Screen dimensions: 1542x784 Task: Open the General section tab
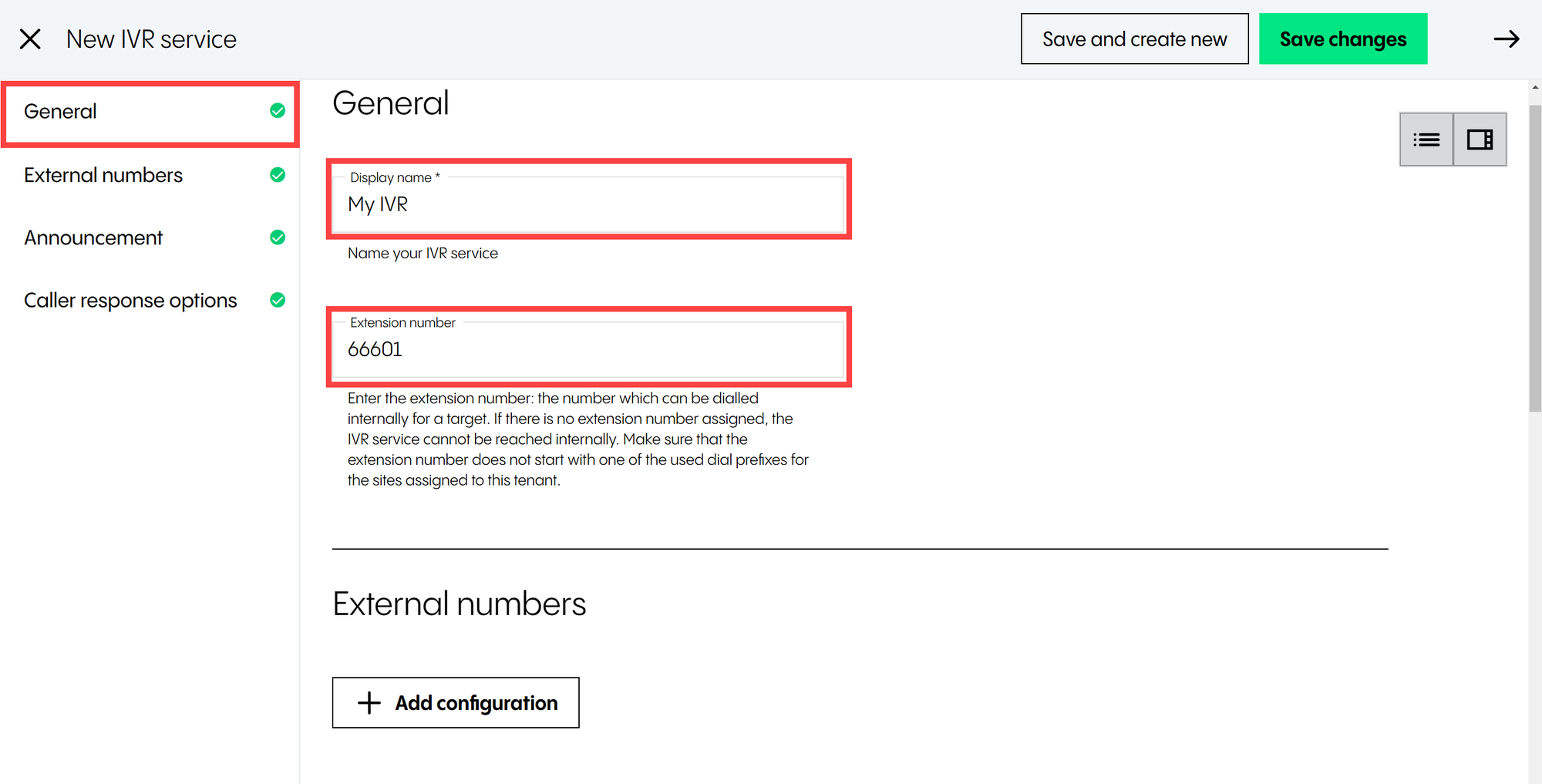point(61,112)
